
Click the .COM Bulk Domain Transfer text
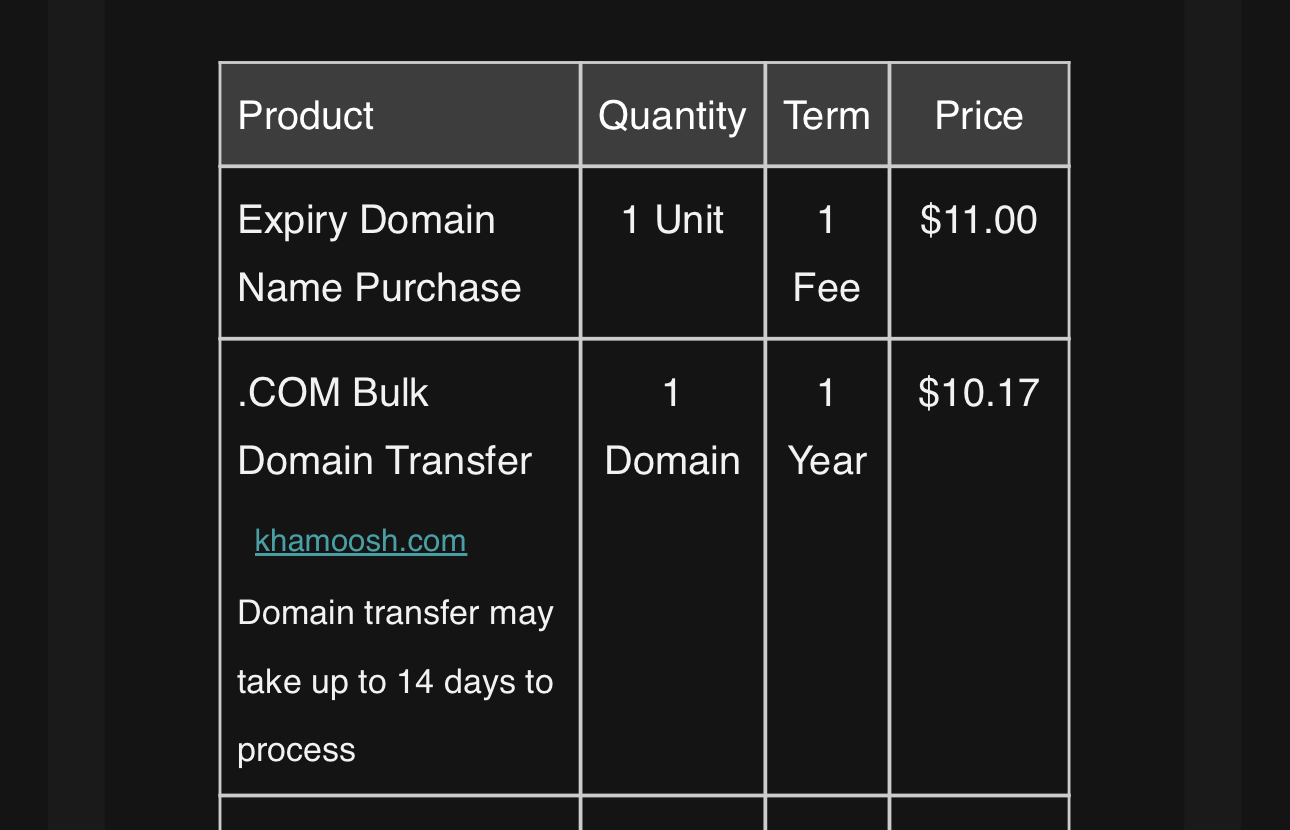(x=385, y=427)
